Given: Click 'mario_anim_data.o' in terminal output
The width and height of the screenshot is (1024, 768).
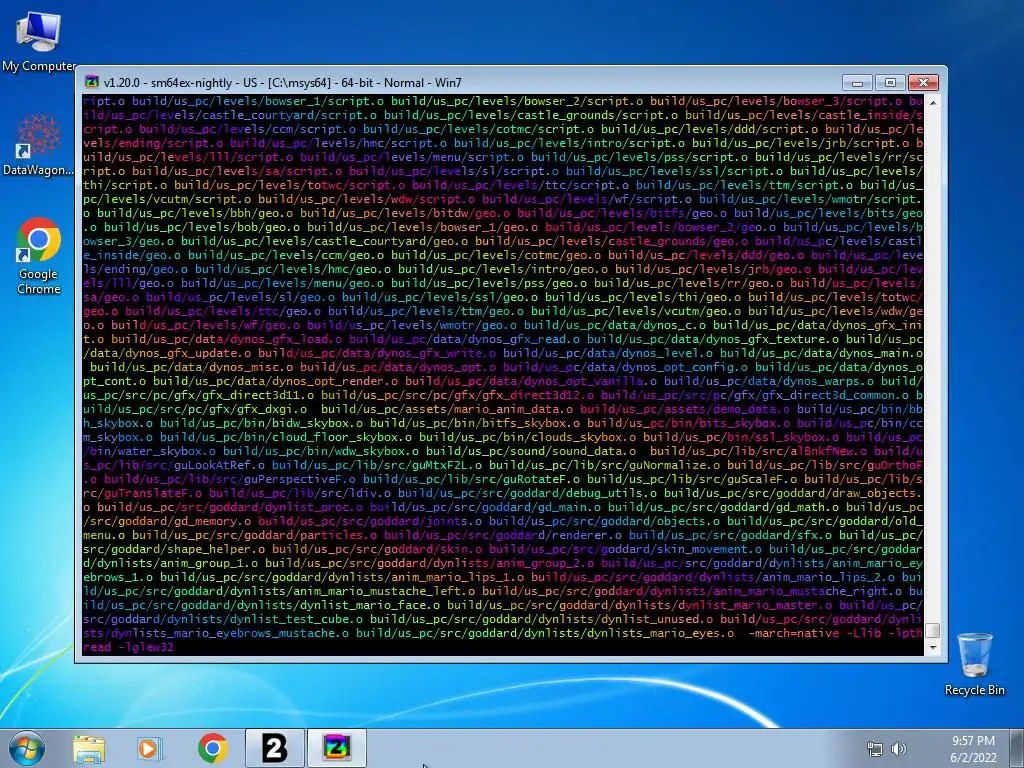Looking at the screenshot, I should click(513, 409).
